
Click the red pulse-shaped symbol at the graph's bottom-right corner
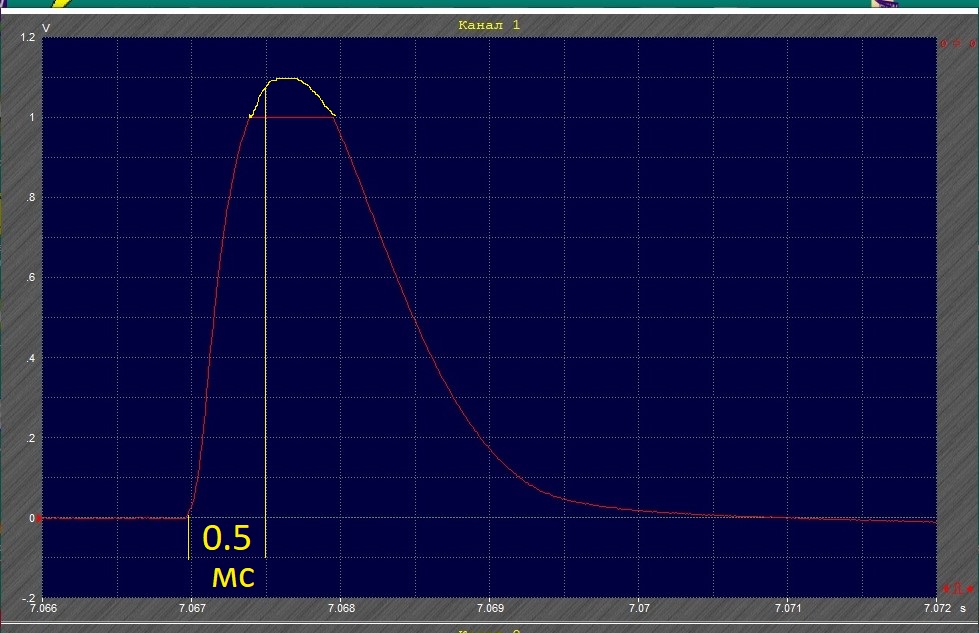(x=958, y=589)
